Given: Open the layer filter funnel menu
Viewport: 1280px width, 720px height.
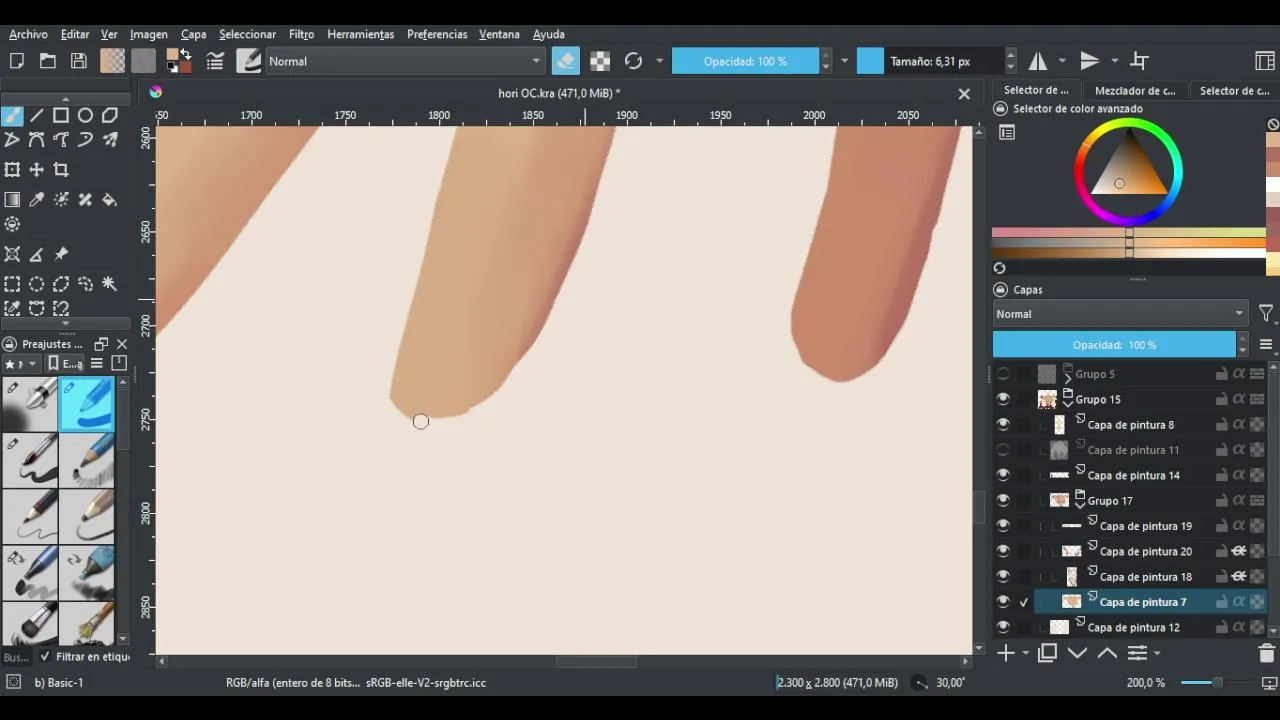Looking at the screenshot, I should point(1266,314).
